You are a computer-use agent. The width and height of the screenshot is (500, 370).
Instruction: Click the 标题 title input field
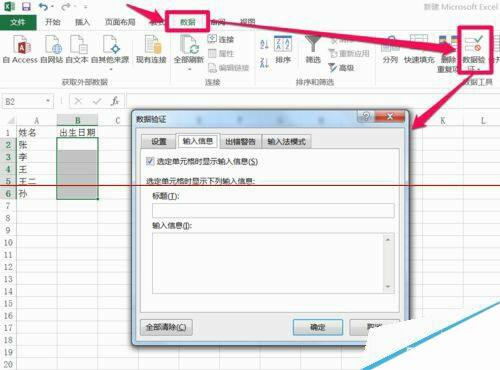click(x=273, y=211)
